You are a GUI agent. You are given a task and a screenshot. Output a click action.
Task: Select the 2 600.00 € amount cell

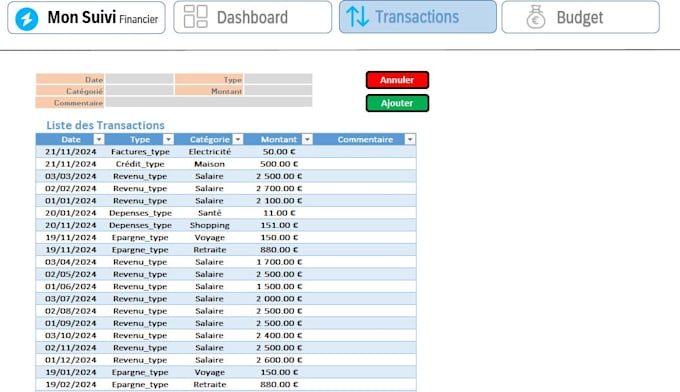pyautogui.click(x=279, y=360)
